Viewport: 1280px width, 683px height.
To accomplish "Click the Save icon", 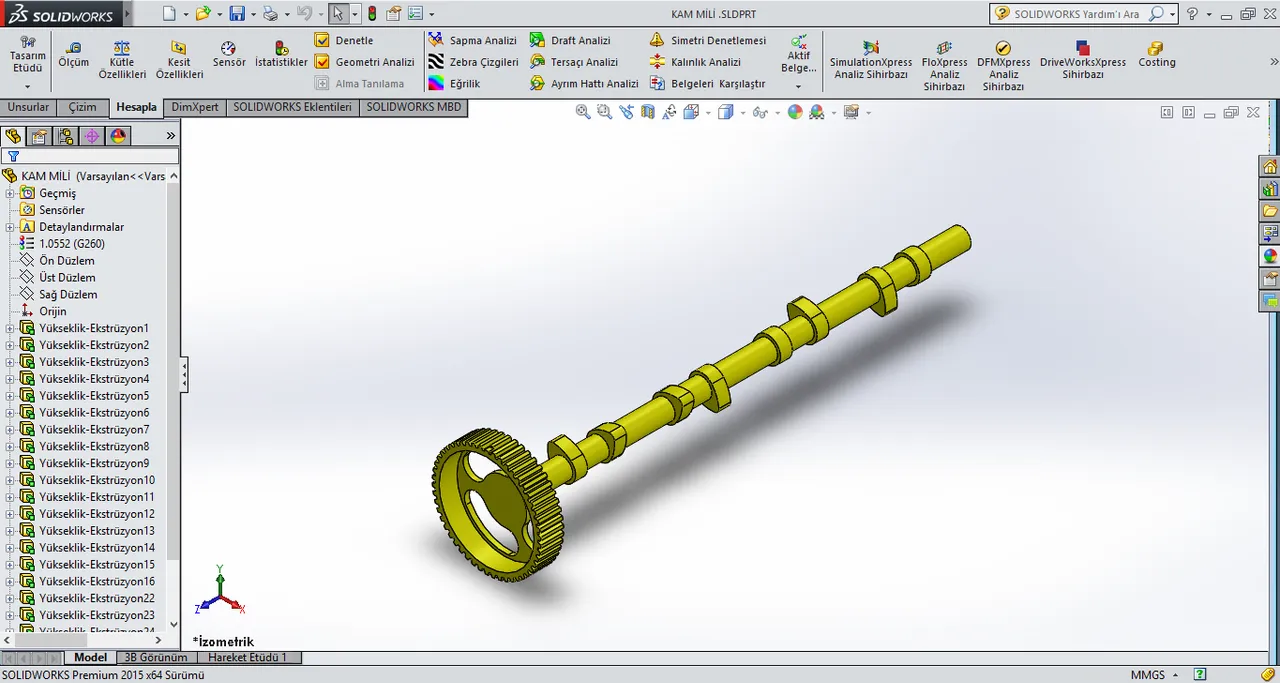I will [237, 14].
